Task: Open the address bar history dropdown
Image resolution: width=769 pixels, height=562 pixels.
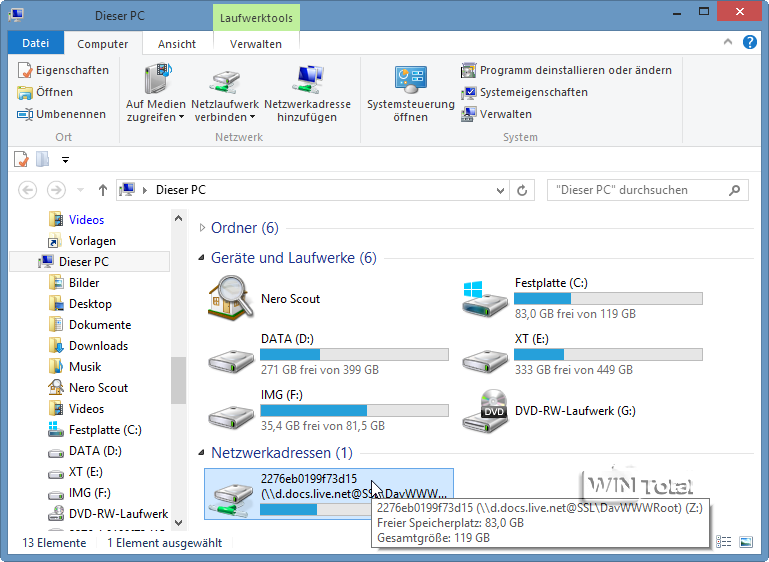Action: tap(500, 190)
